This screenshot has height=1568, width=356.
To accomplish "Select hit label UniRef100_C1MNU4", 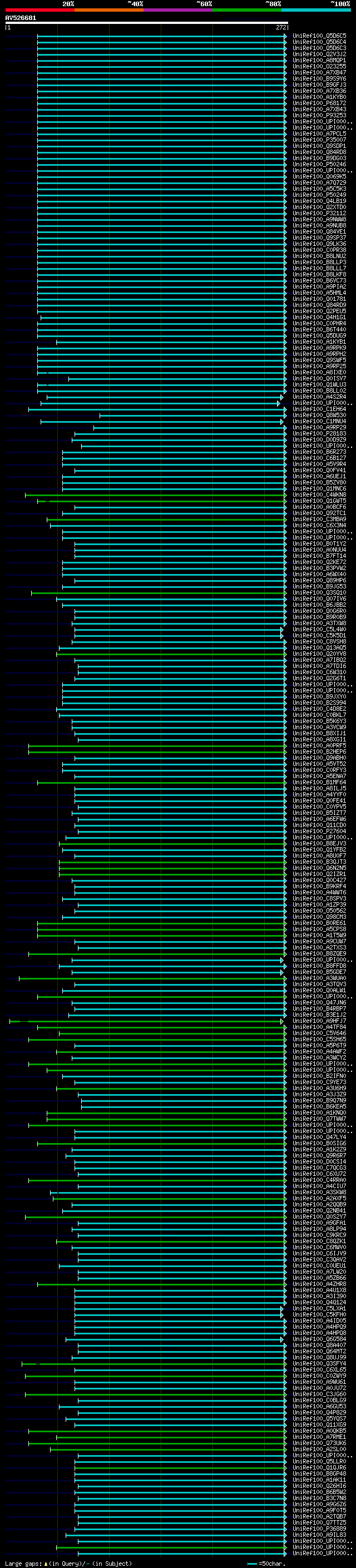I will [319, 422].
